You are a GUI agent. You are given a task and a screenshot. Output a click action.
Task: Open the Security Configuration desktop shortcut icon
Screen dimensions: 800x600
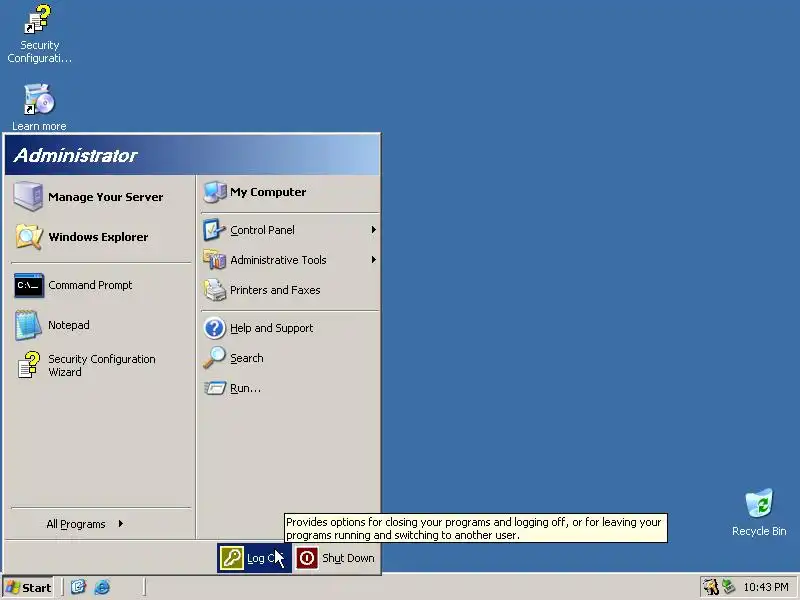click(38, 19)
